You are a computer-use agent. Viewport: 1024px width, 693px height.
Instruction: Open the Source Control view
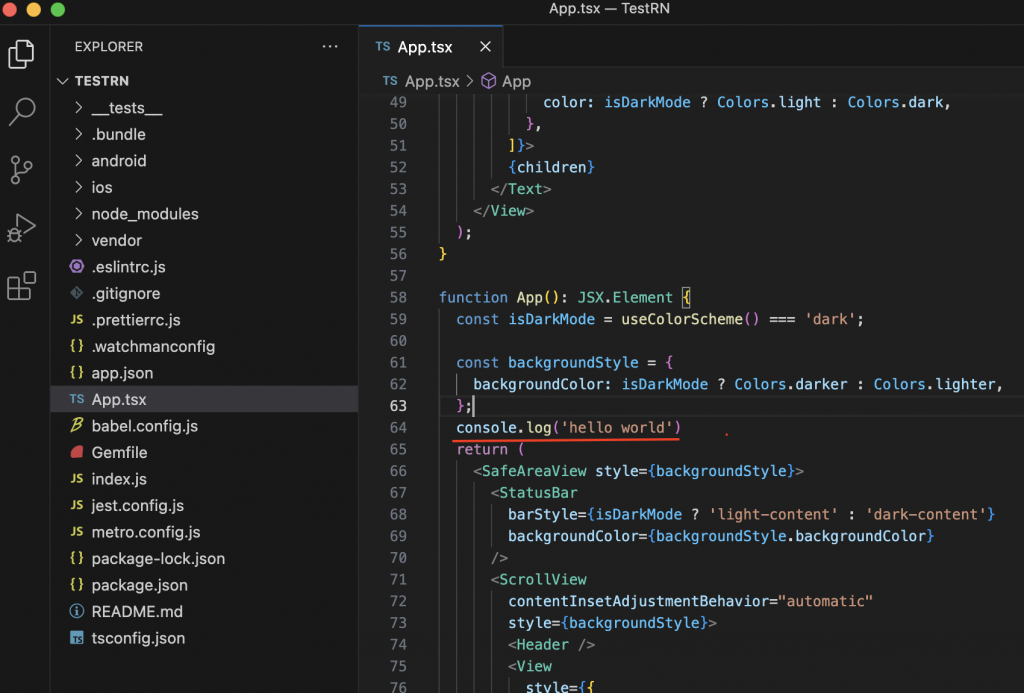22,170
